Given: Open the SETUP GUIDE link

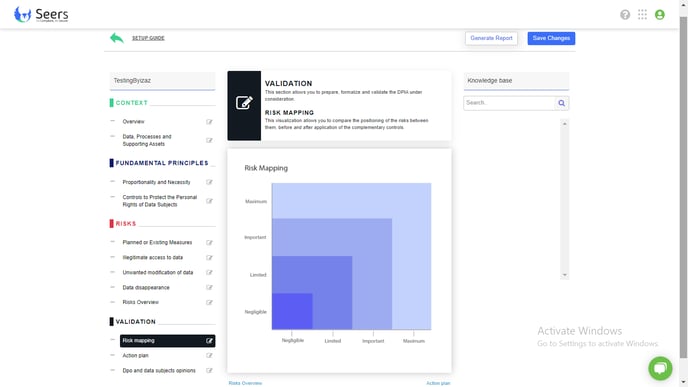Looking at the screenshot, I should tap(148, 38).
